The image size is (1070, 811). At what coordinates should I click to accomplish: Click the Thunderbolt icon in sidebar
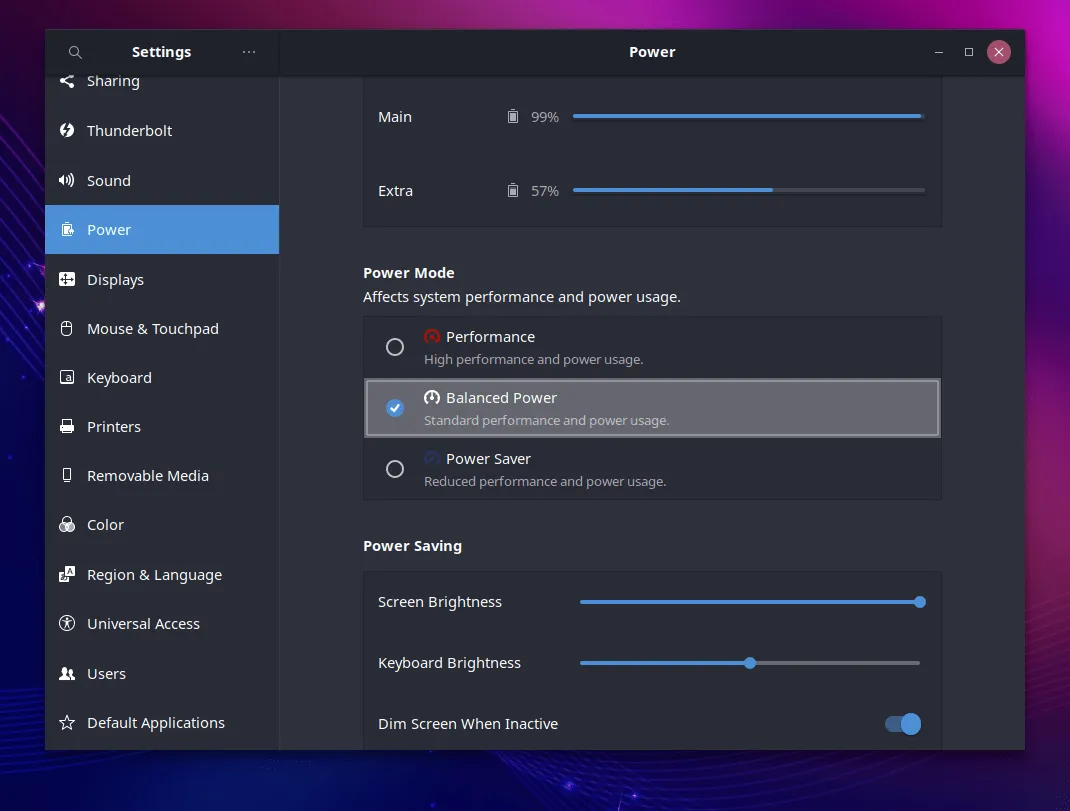coord(67,130)
